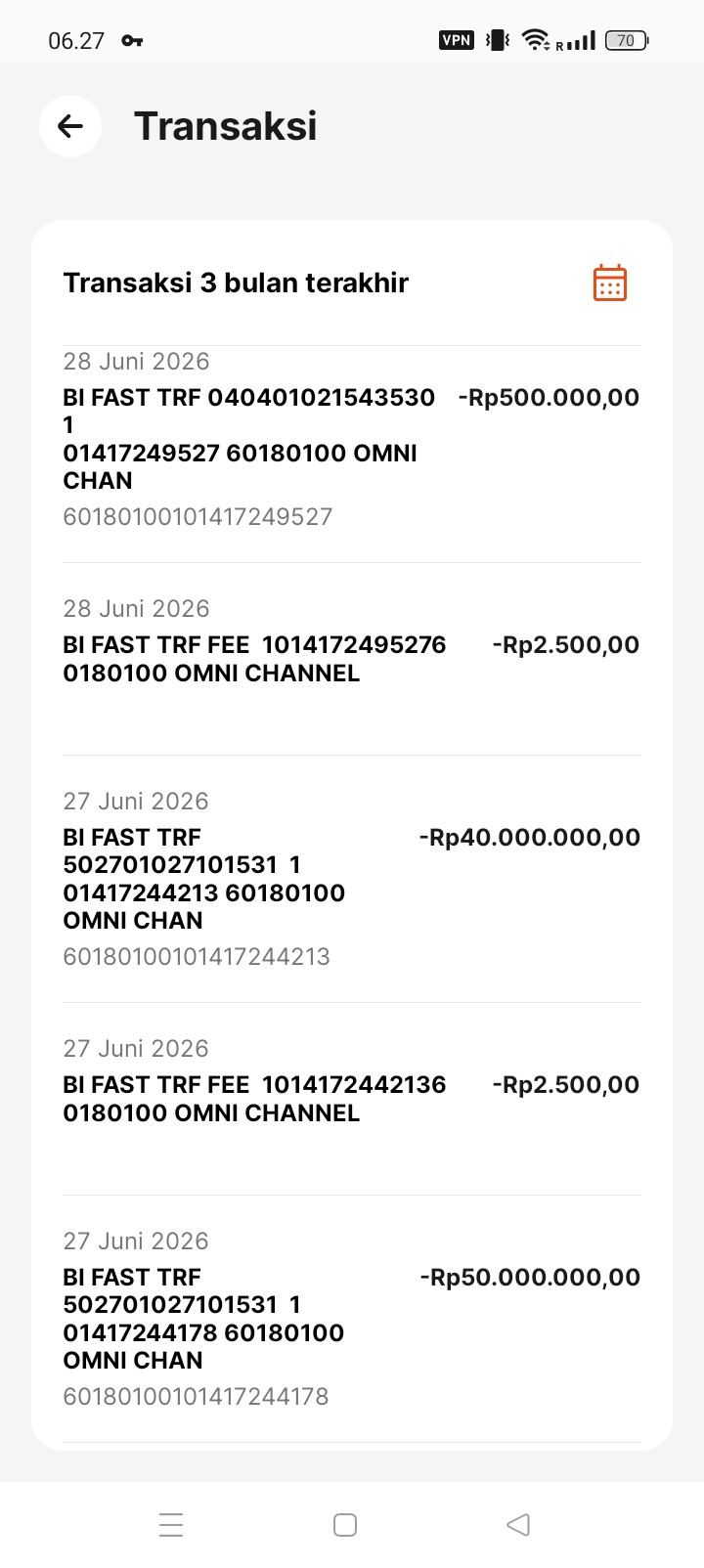Screen dimensions: 704x1568
Task: Open 28 Juni BI FAST TRF FEE entry
Action: click(x=352, y=659)
